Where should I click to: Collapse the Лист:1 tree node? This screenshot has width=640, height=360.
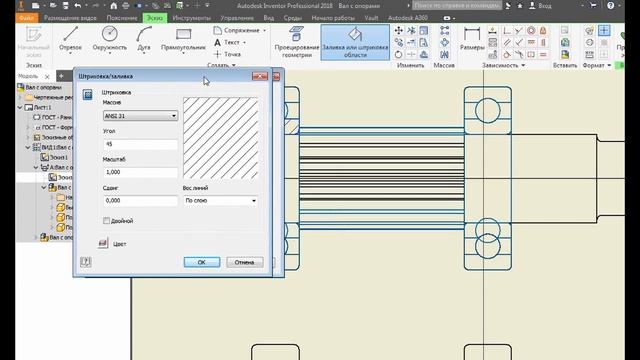(x=20, y=107)
